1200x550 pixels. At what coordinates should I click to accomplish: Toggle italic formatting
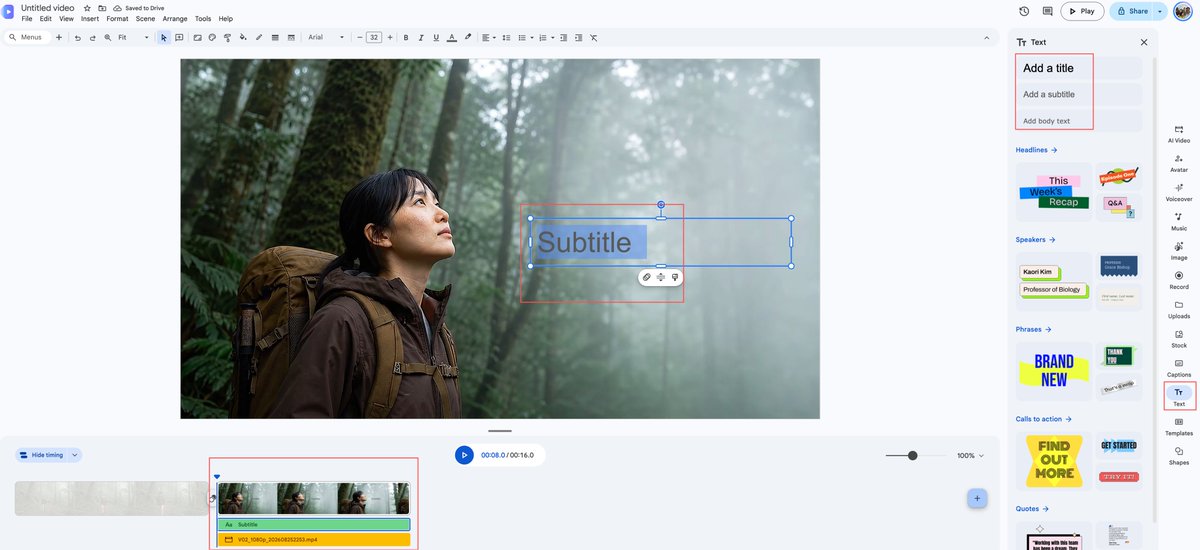pyautogui.click(x=421, y=37)
